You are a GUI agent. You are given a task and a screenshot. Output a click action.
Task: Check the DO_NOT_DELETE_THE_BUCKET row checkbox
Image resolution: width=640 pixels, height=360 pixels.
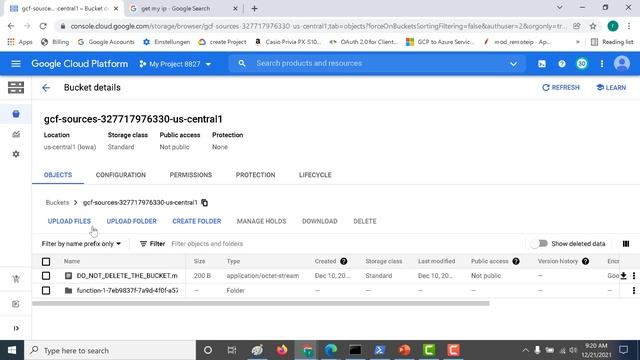tap(46, 276)
